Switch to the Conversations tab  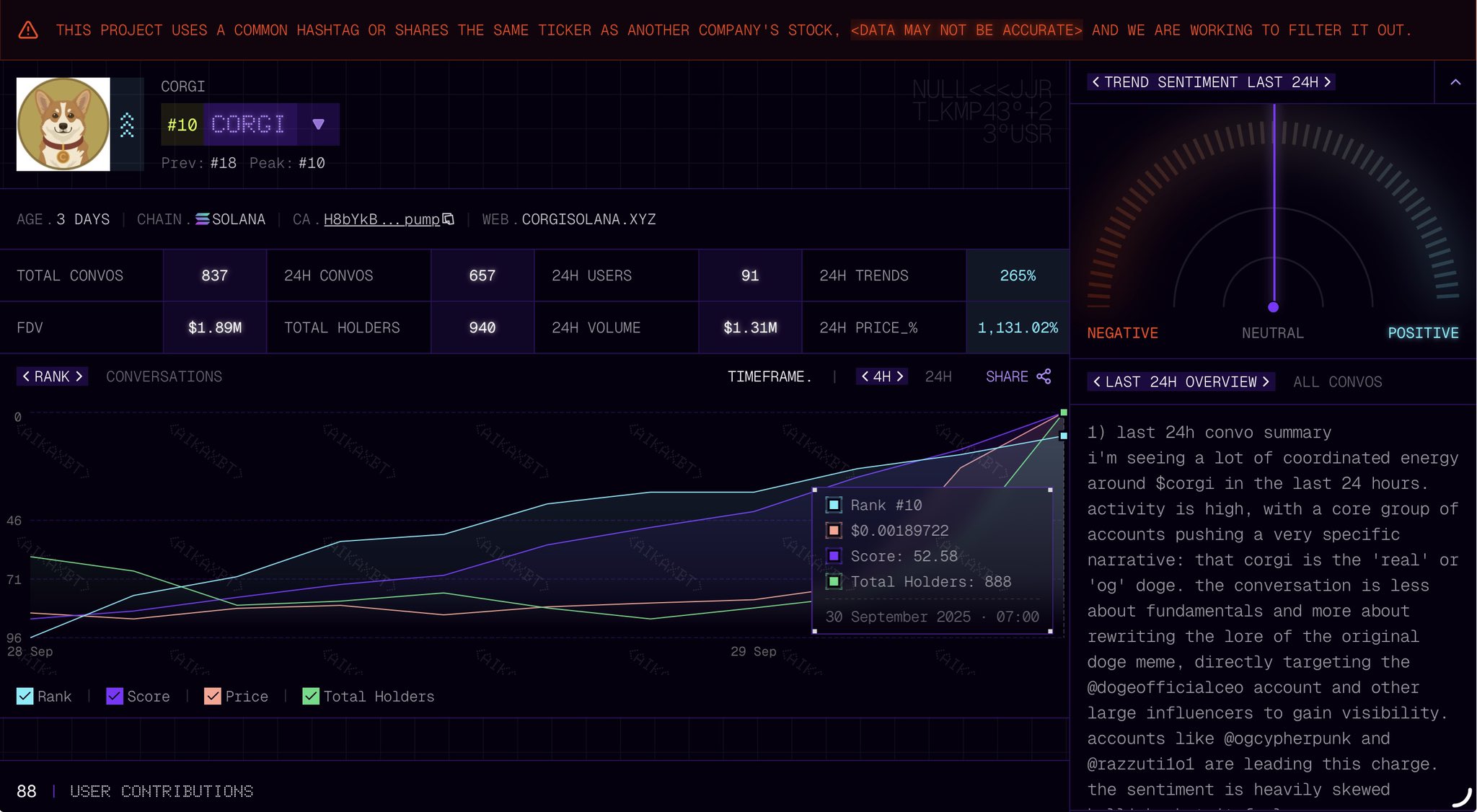164,376
